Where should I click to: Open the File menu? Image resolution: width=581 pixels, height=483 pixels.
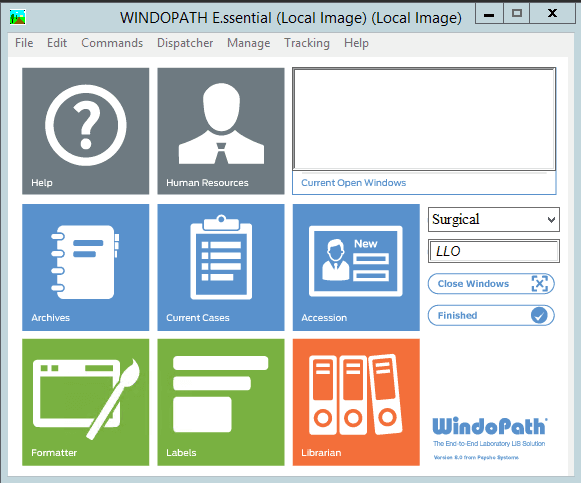coord(24,43)
